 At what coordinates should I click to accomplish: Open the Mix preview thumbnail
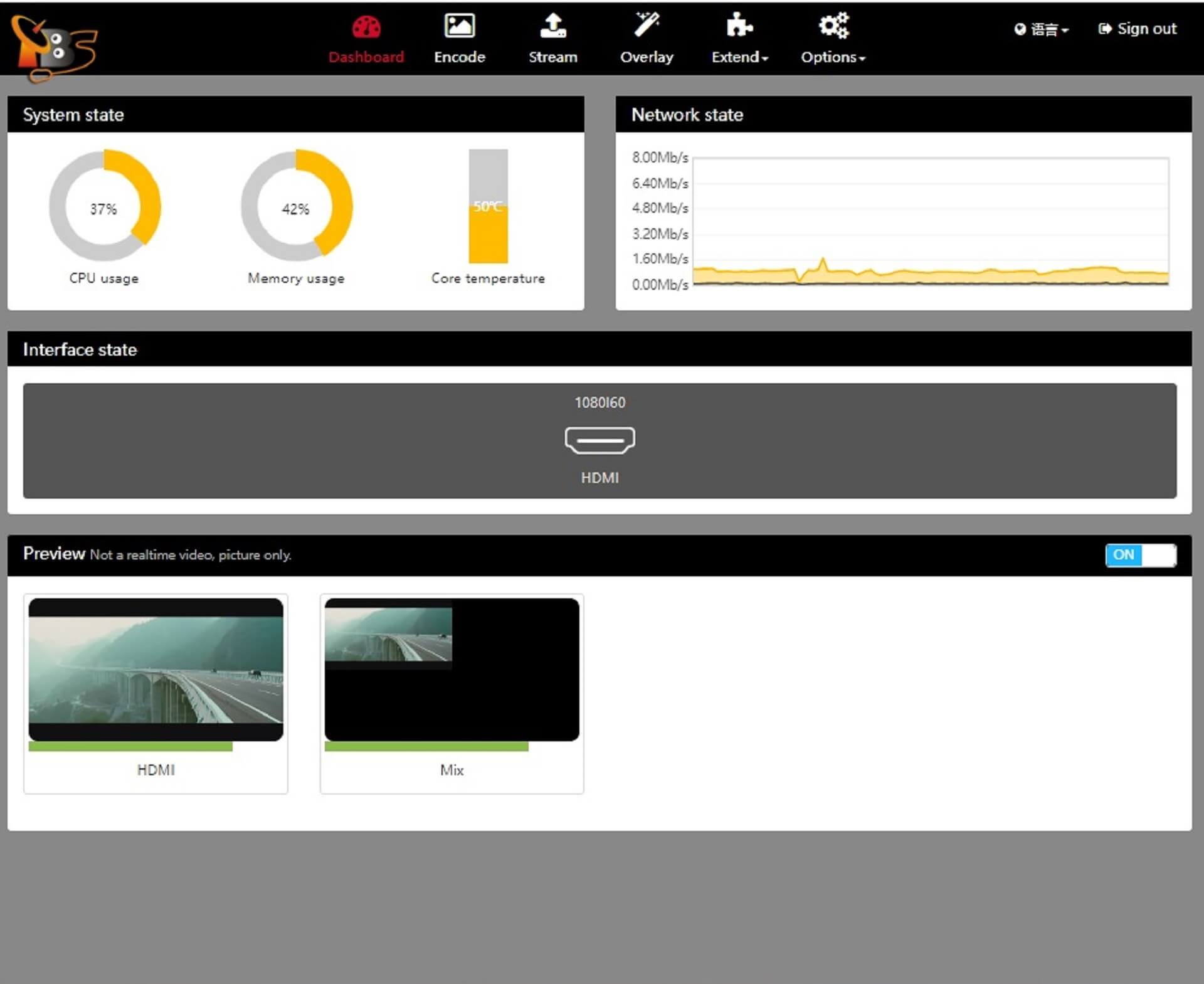pos(451,669)
